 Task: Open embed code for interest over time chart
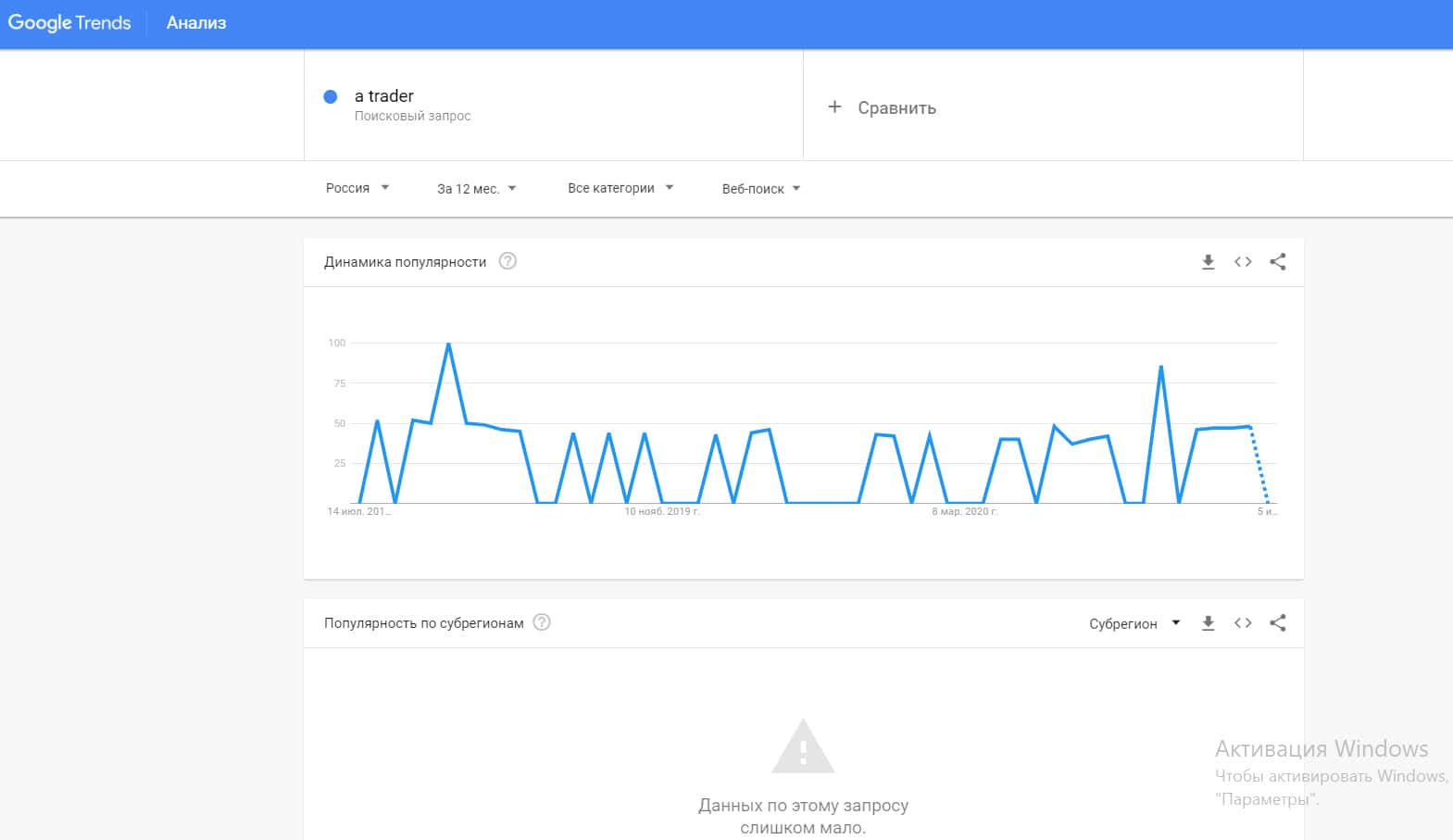tap(1243, 262)
